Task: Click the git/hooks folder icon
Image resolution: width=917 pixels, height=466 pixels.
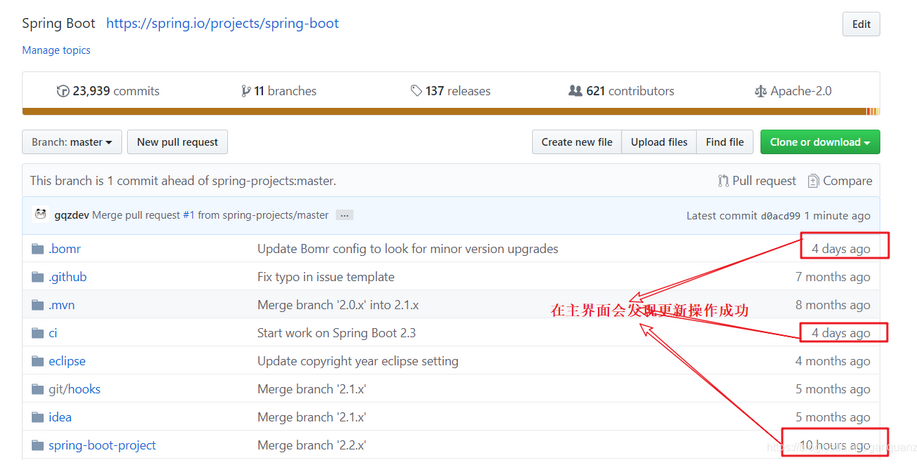Action: pyautogui.click(x=38, y=389)
